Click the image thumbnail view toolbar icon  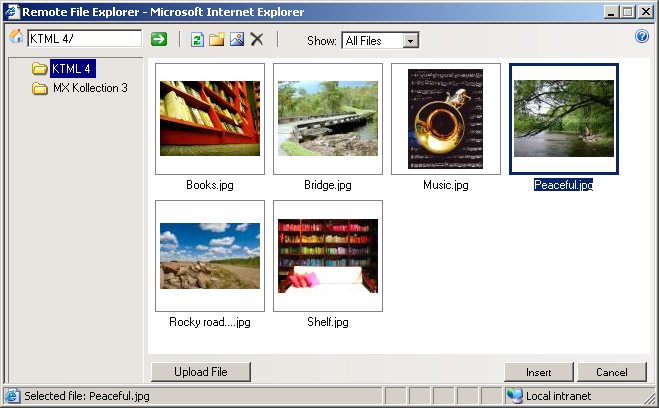237,39
